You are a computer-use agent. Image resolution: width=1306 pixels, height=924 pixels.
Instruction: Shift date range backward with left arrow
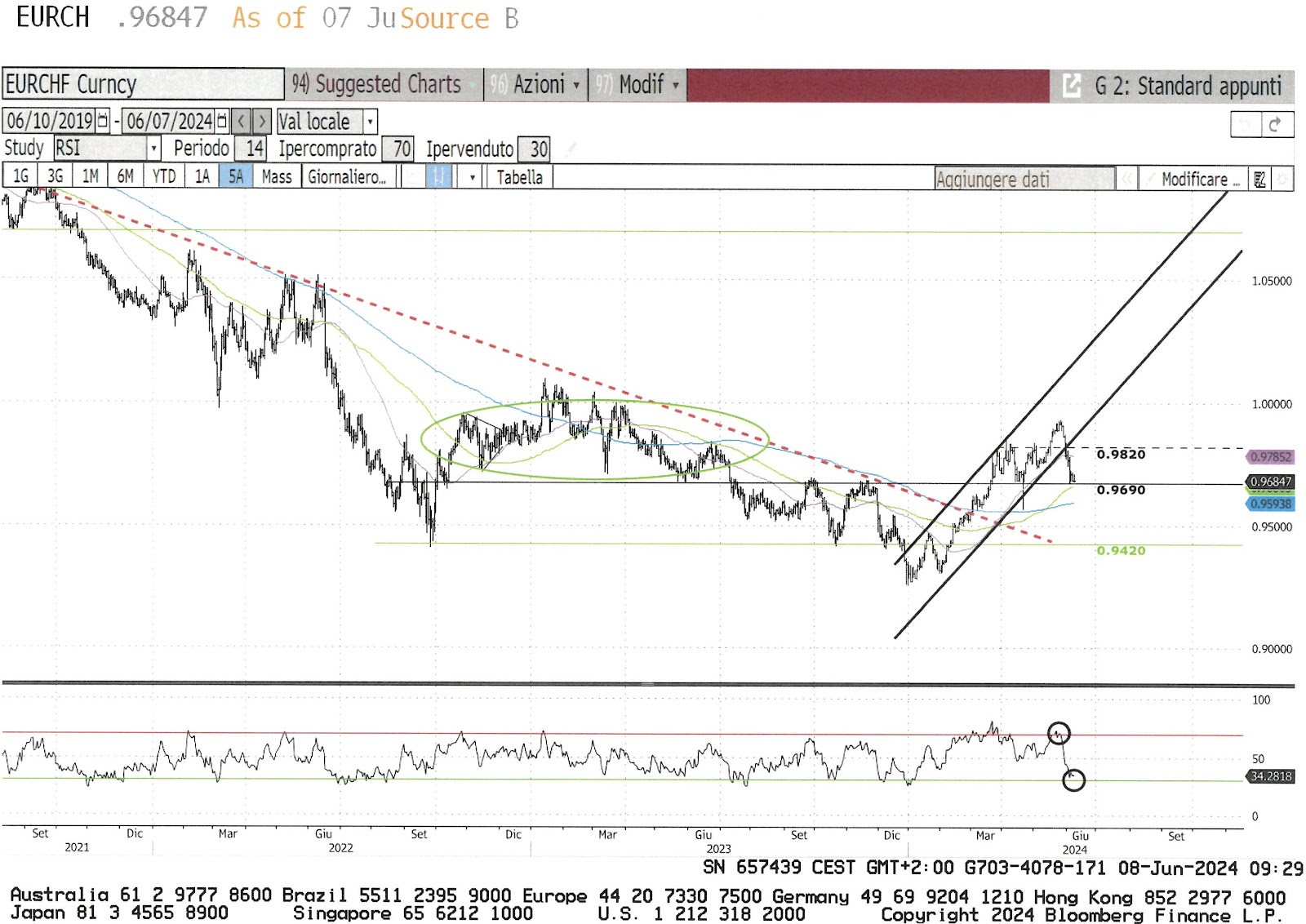coord(241,122)
